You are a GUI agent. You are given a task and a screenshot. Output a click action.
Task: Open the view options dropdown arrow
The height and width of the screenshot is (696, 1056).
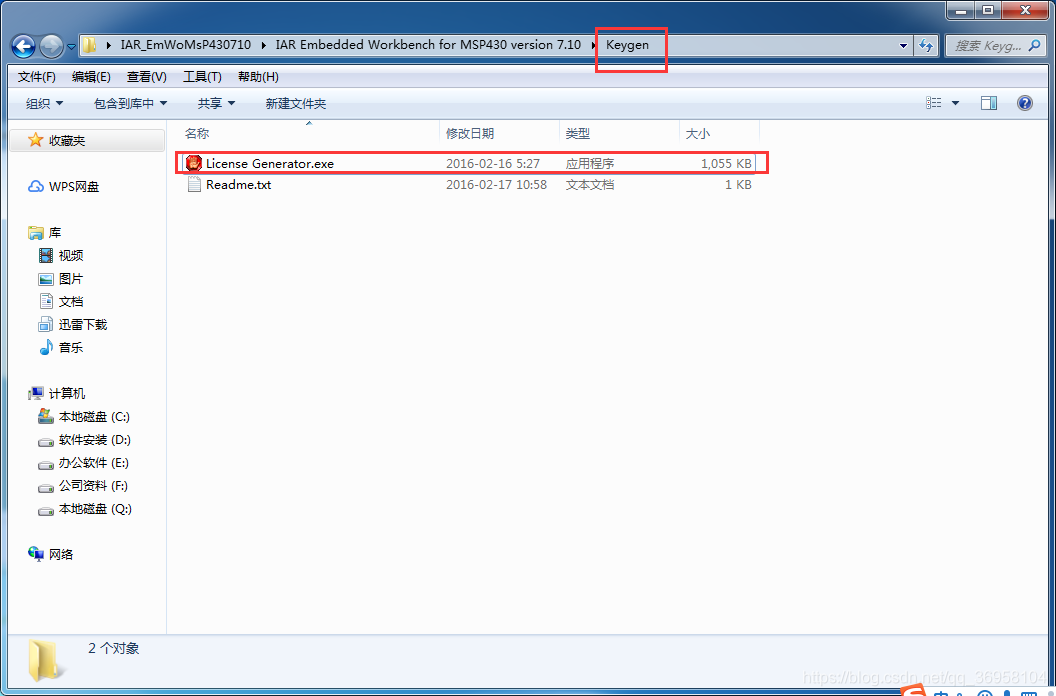click(x=955, y=103)
